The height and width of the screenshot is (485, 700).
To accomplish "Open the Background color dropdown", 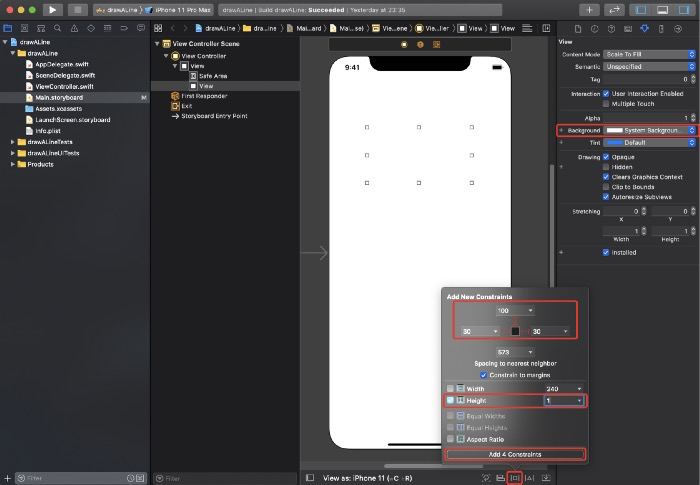I will (650, 130).
